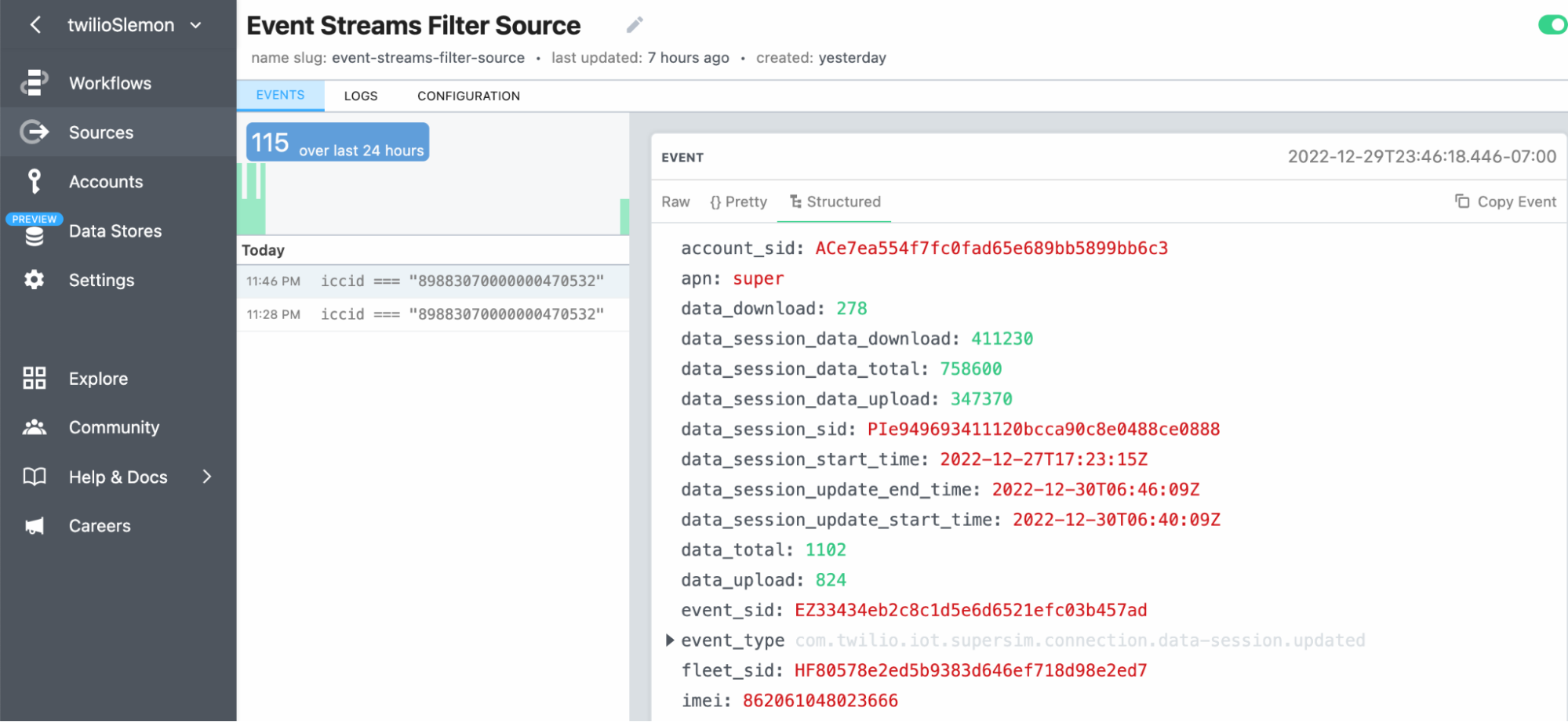
Task: Click the data_session_start_time value
Action: (x=1043, y=459)
